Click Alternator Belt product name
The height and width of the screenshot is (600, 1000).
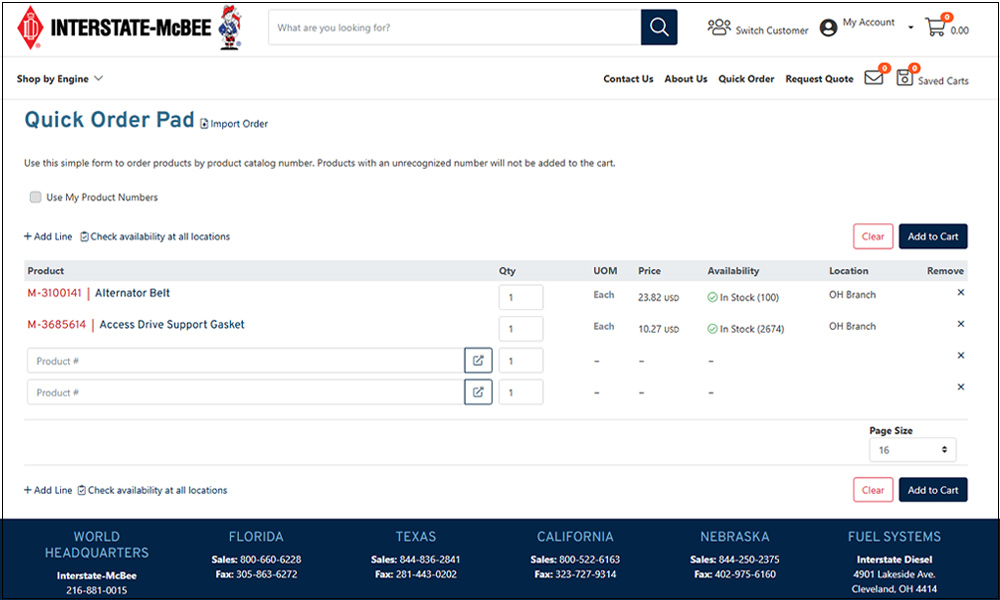133,293
